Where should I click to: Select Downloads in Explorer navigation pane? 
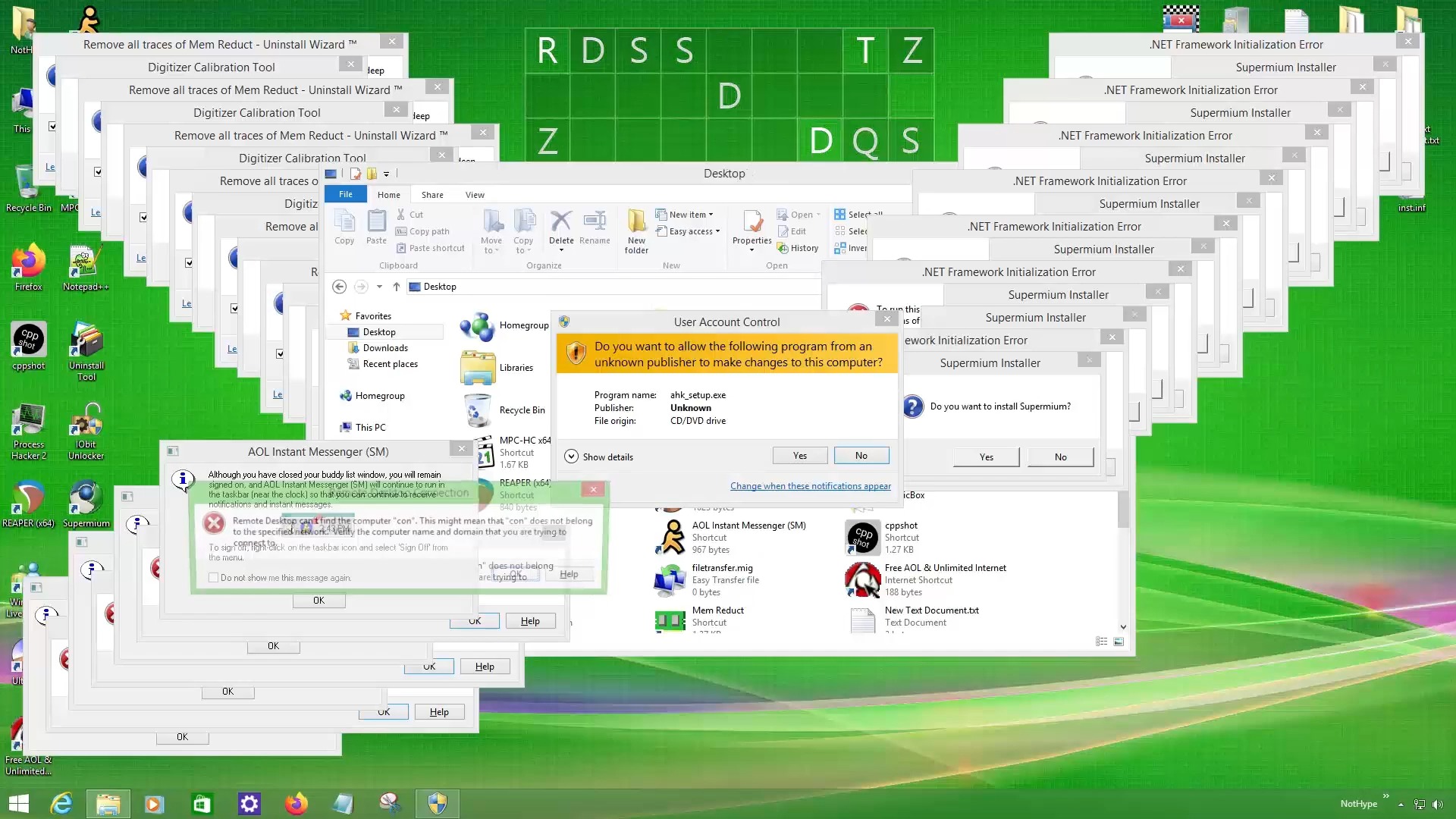pos(385,348)
